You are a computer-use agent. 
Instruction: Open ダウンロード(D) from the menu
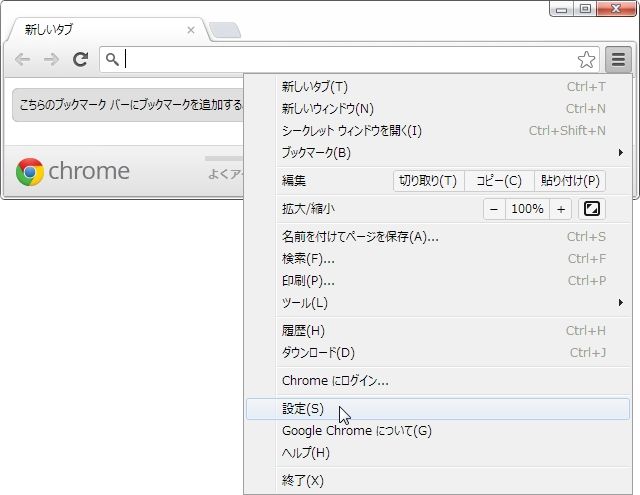[x=438, y=353]
